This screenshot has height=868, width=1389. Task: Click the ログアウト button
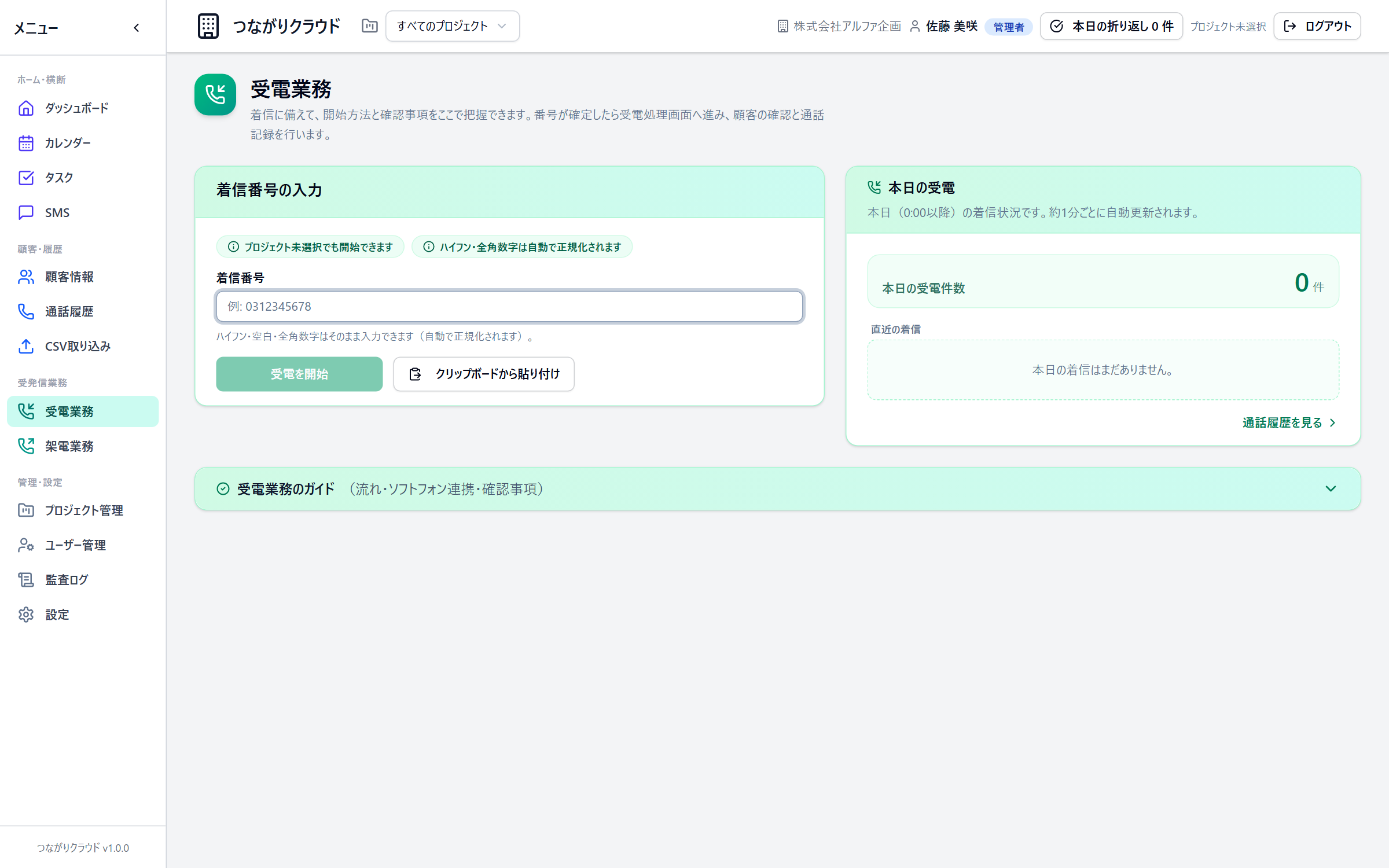1317,26
